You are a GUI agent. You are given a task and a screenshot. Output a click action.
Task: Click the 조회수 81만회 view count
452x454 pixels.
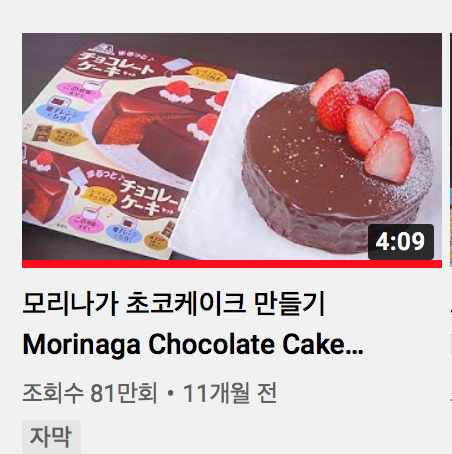click(90, 393)
